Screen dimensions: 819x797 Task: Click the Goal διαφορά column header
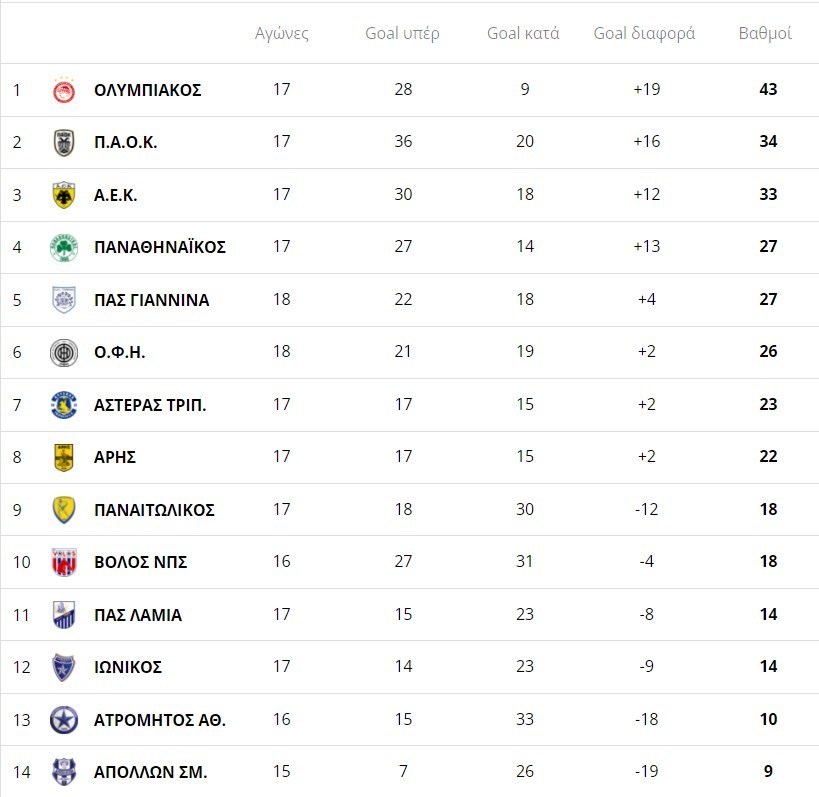tap(644, 33)
